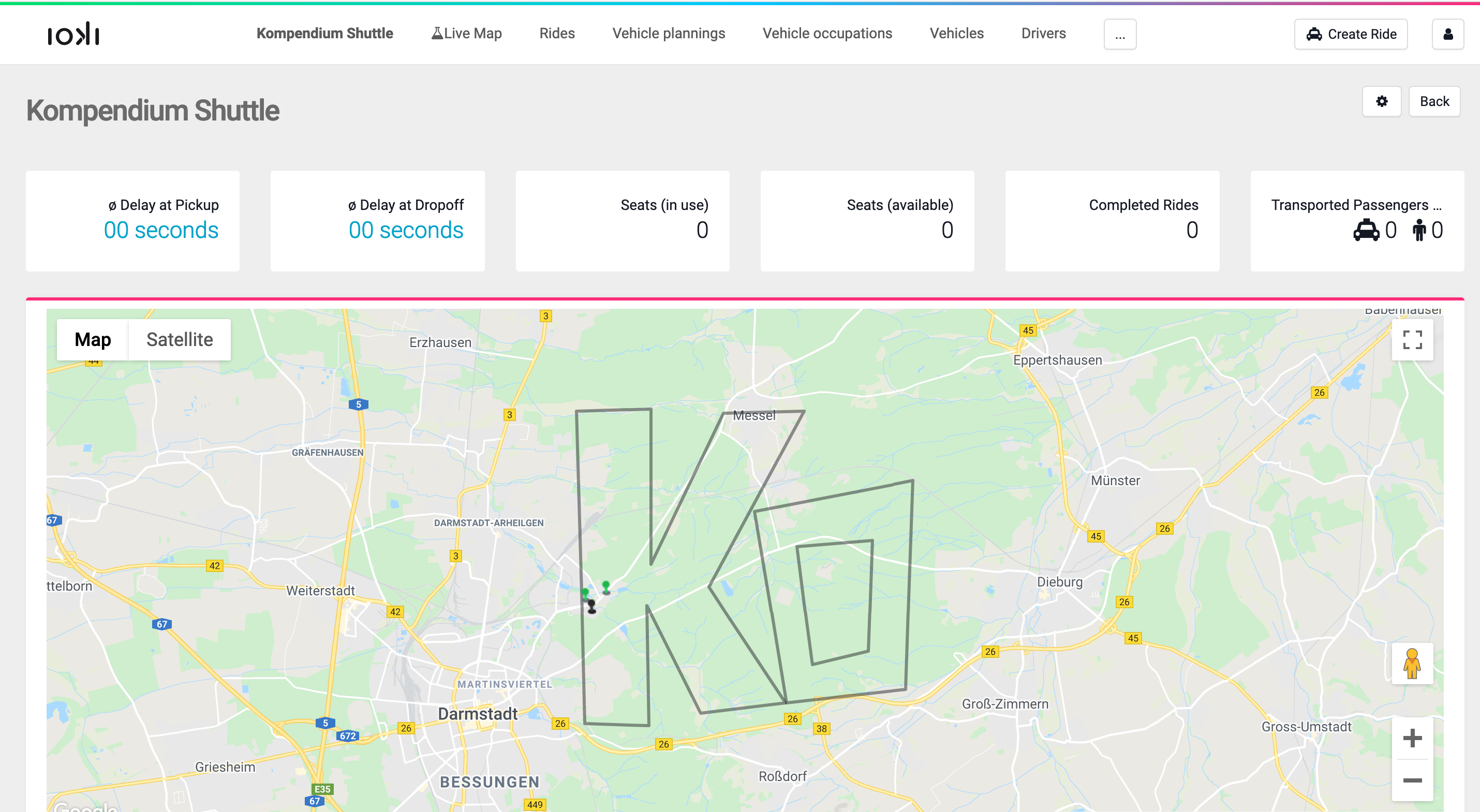Click the ioki logo
This screenshot has height=812, width=1480.
pyautogui.click(x=73, y=34)
